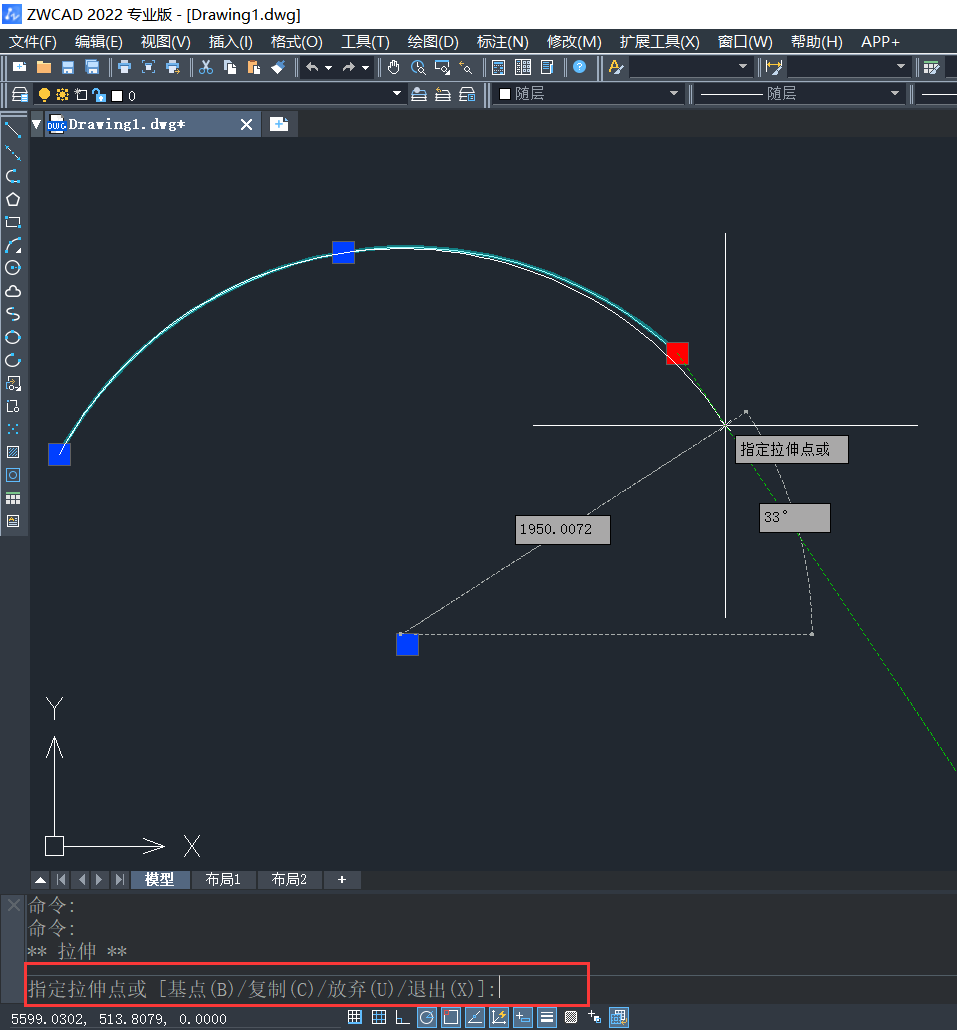Open the 修改(M) menu

pos(574,41)
